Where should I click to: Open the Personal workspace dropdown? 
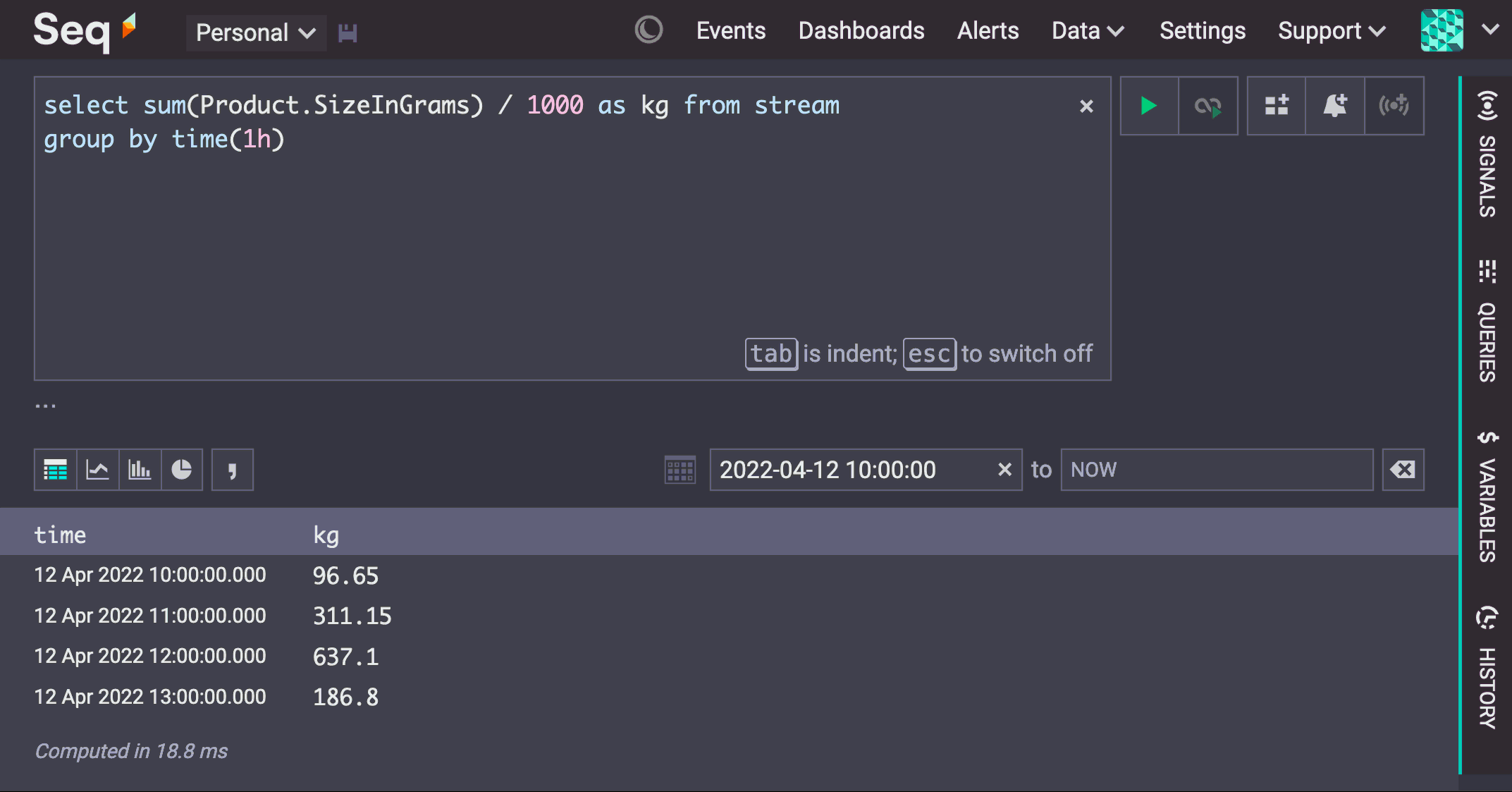[x=256, y=32]
